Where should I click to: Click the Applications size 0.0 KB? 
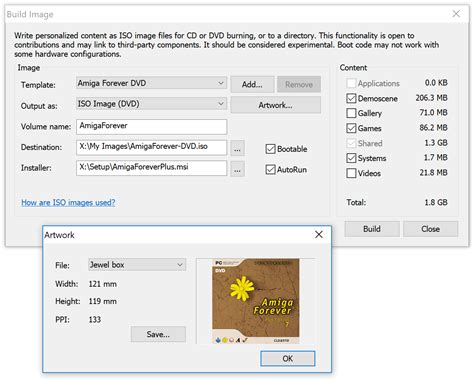tap(436, 82)
